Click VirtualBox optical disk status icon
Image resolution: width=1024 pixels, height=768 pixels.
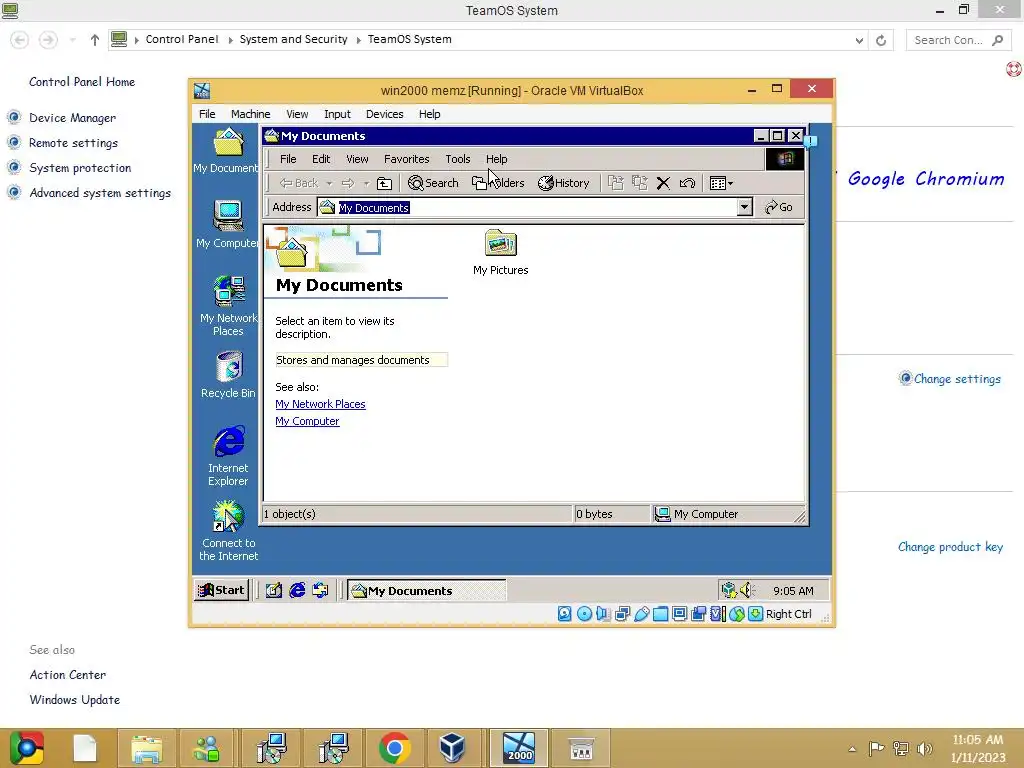[584, 614]
